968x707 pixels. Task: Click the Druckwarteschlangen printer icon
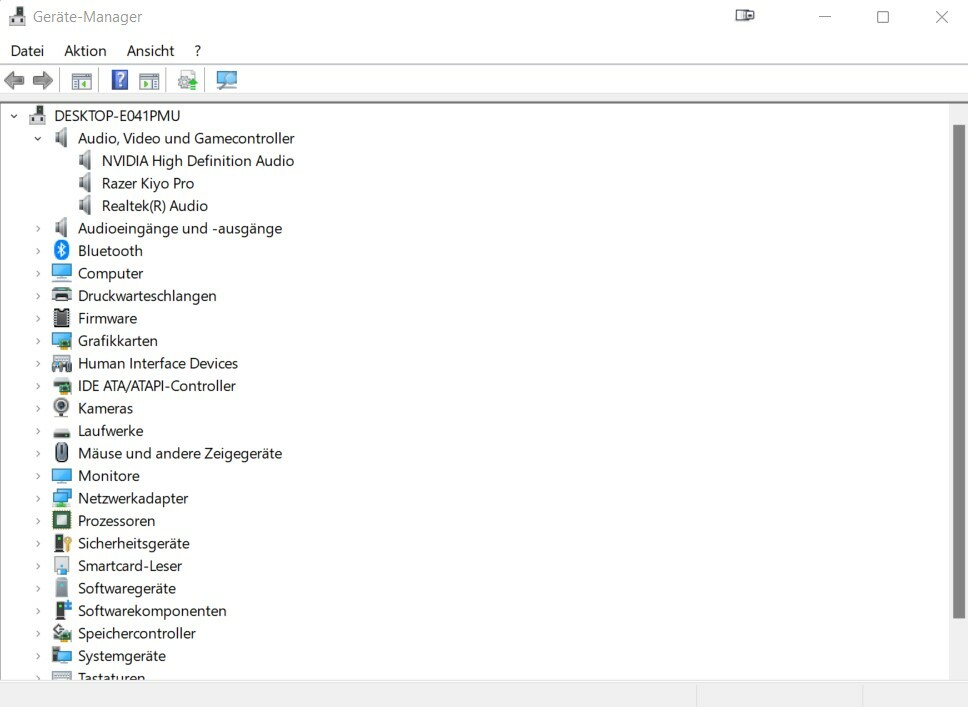click(x=61, y=295)
